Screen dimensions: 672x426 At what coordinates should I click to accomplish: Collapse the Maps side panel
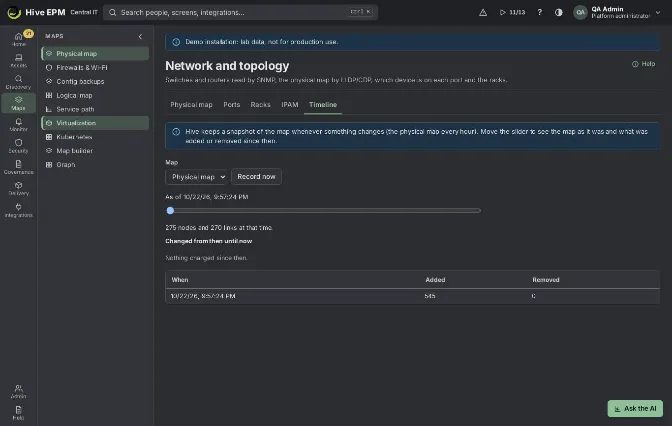pos(140,36)
